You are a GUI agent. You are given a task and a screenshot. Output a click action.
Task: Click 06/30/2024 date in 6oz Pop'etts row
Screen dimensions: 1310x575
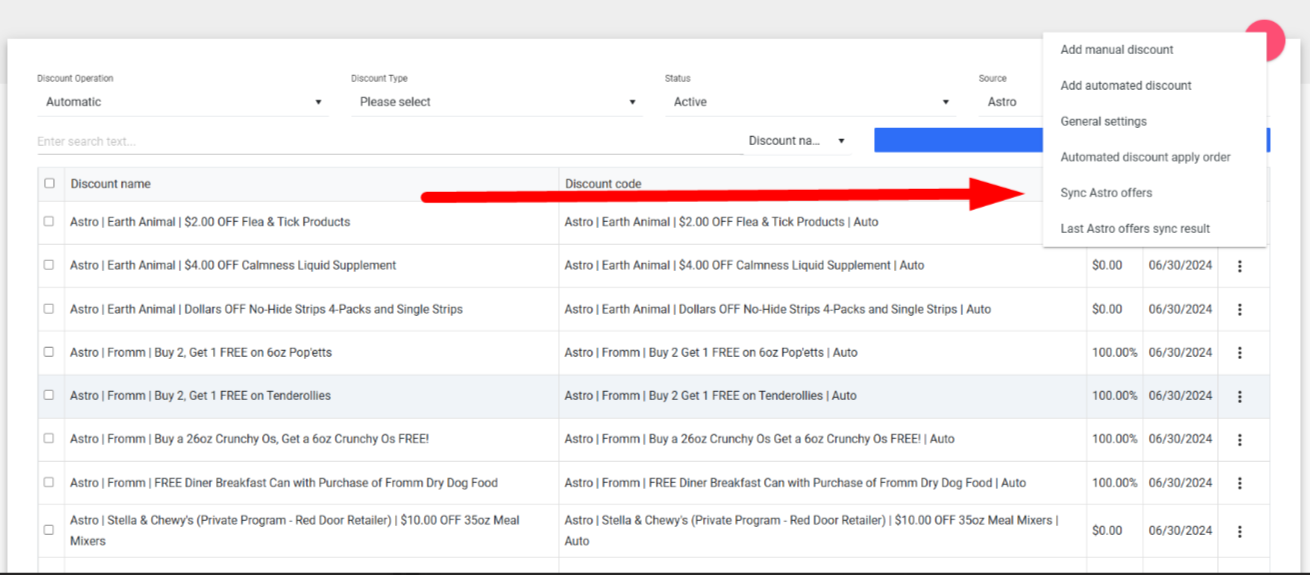[x=1179, y=352]
